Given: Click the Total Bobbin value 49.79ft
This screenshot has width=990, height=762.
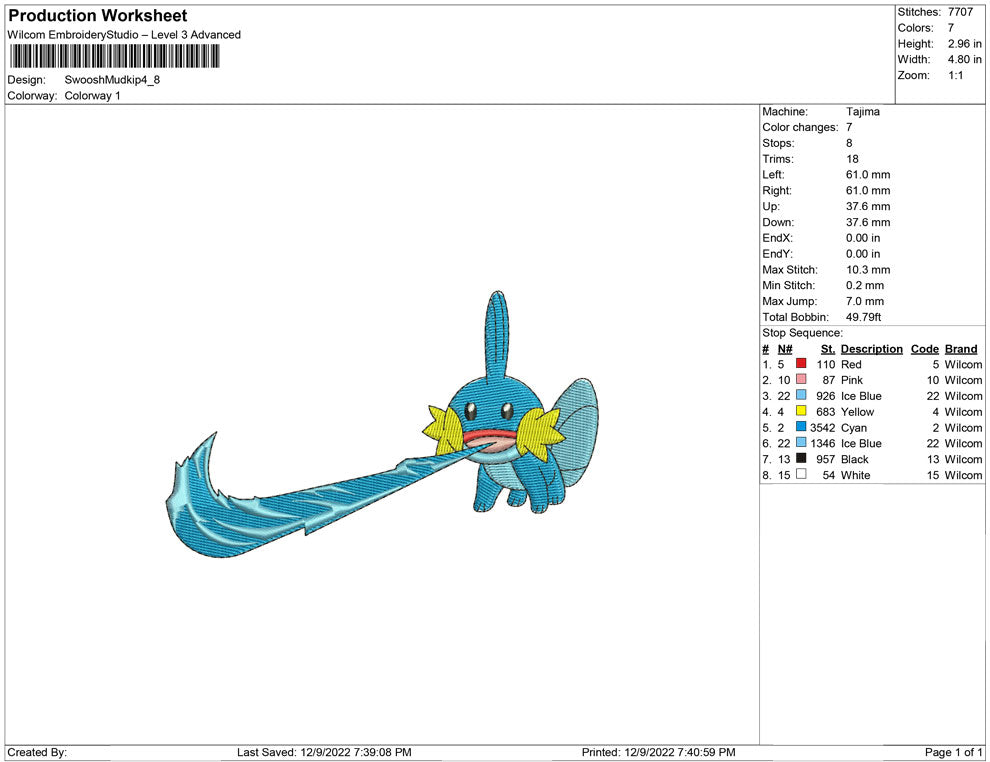Looking at the screenshot, I should (864, 317).
